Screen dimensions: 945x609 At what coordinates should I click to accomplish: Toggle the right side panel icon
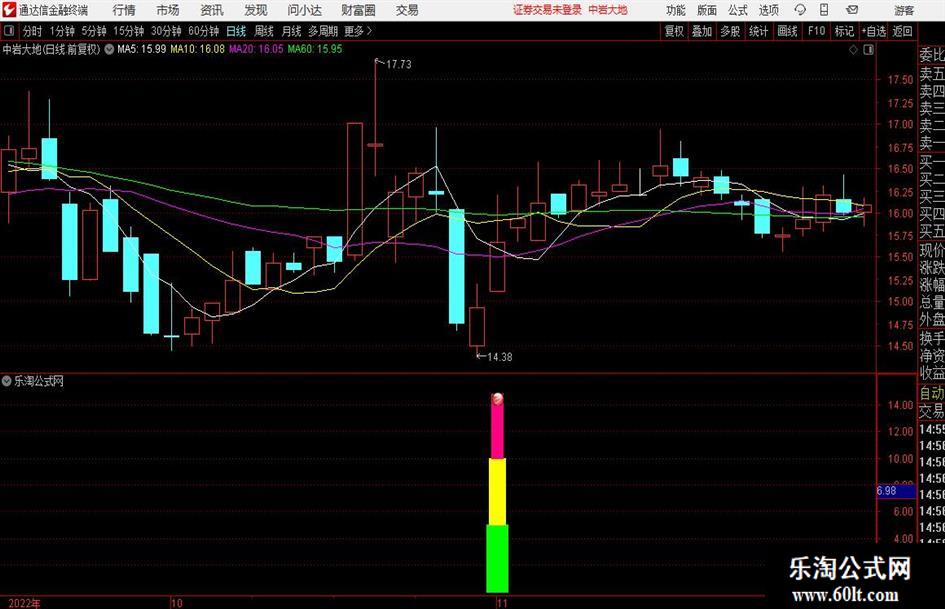tap(868, 49)
